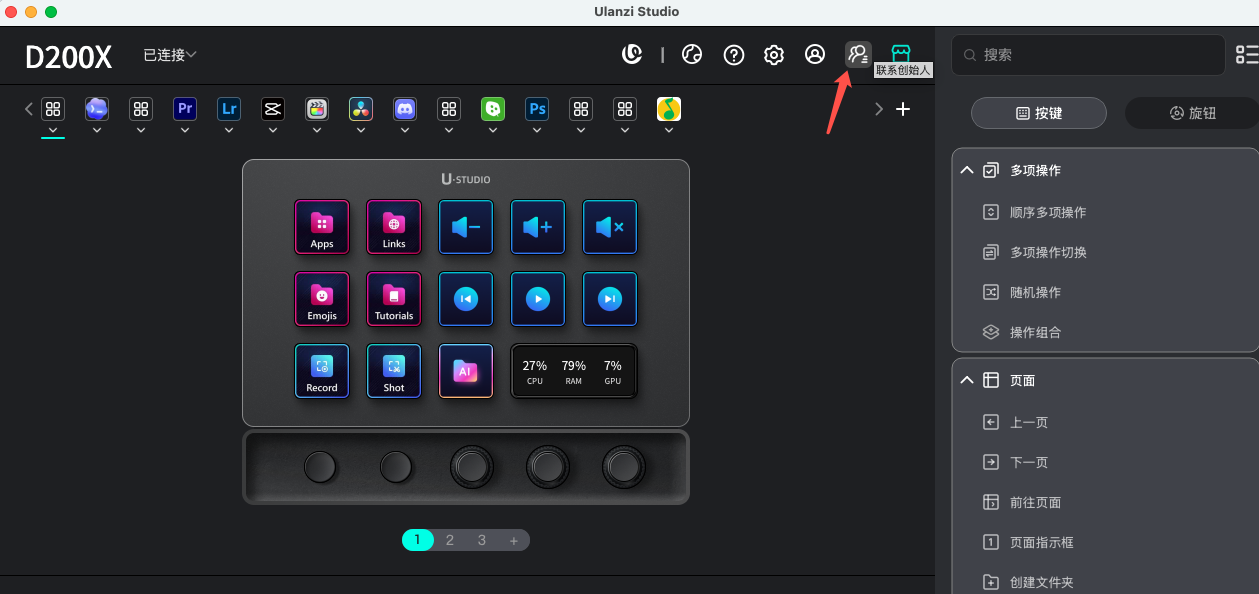The height and width of the screenshot is (594, 1259).
Task: Switch to the 旋钮 tab
Action: click(x=1192, y=113)
